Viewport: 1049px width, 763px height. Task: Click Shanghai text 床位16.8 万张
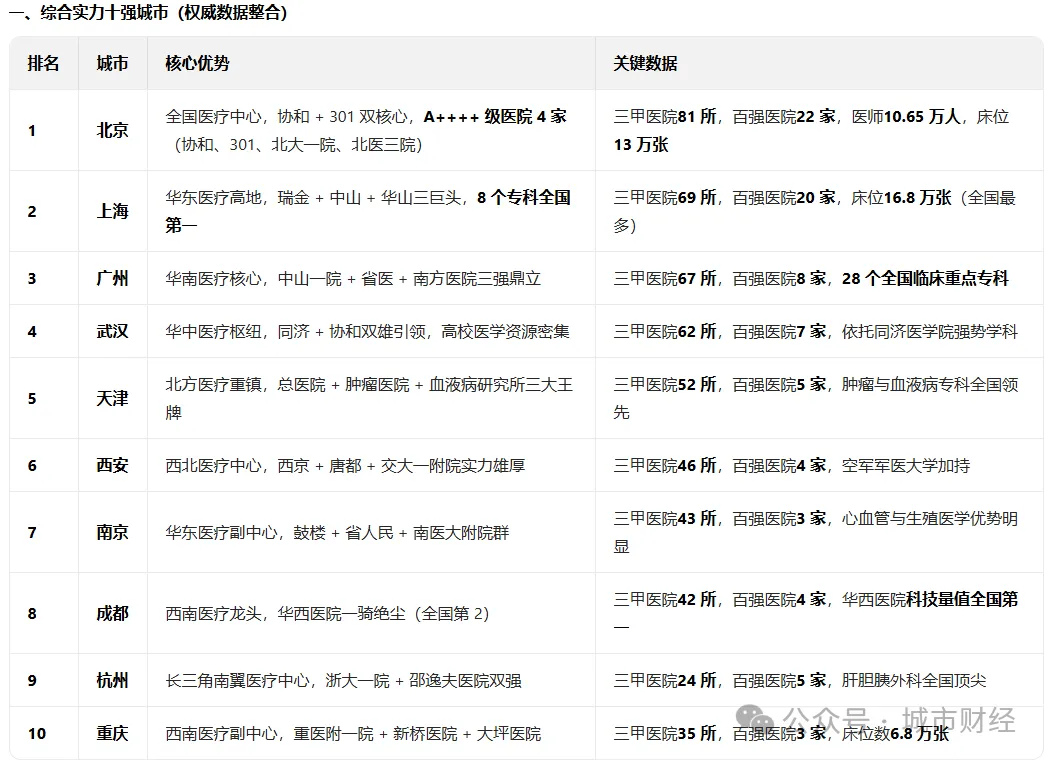click(901, 197)
